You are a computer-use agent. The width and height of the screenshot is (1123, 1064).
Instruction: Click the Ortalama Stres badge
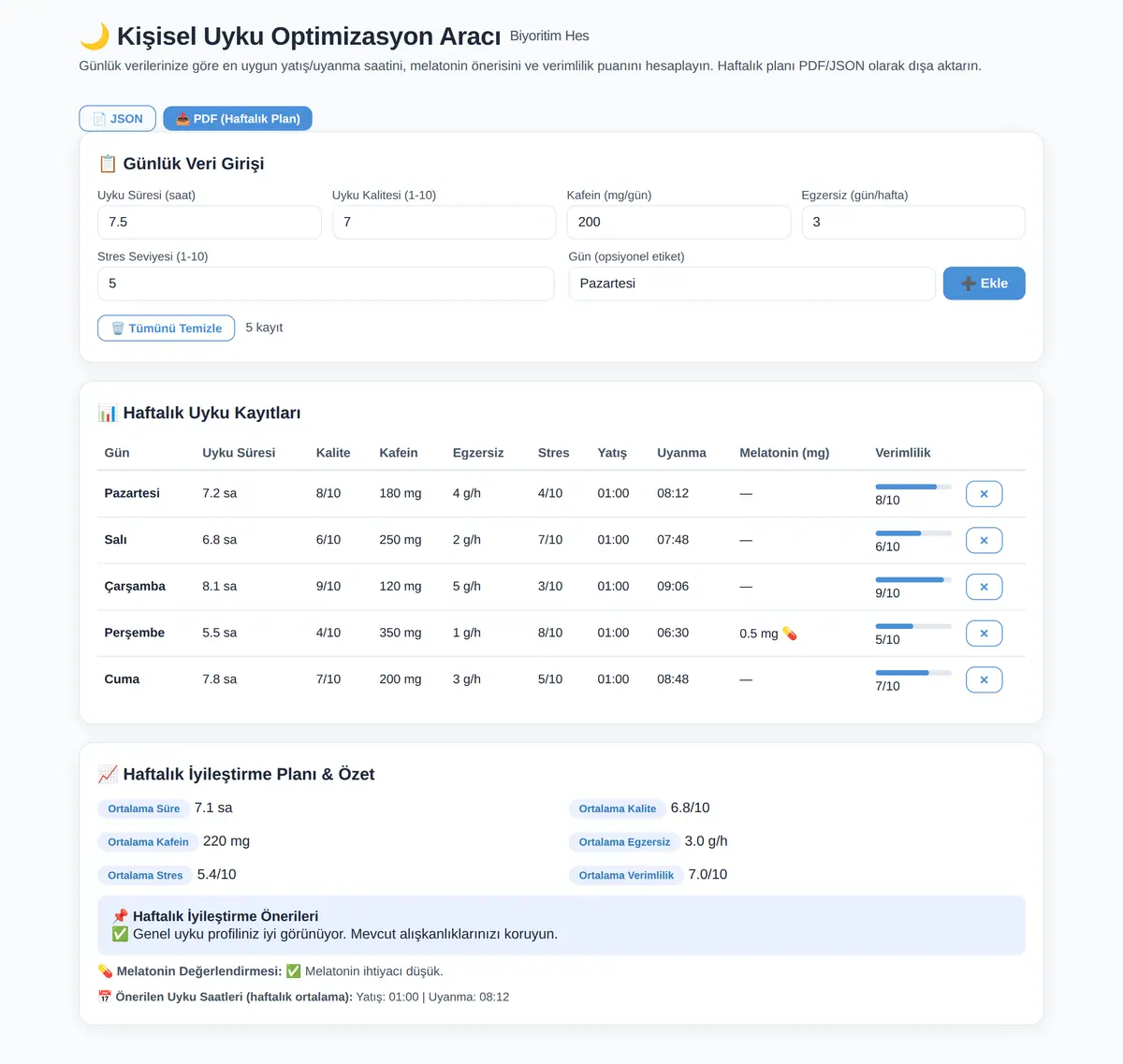pyautogui.click(x=145, y=876)
